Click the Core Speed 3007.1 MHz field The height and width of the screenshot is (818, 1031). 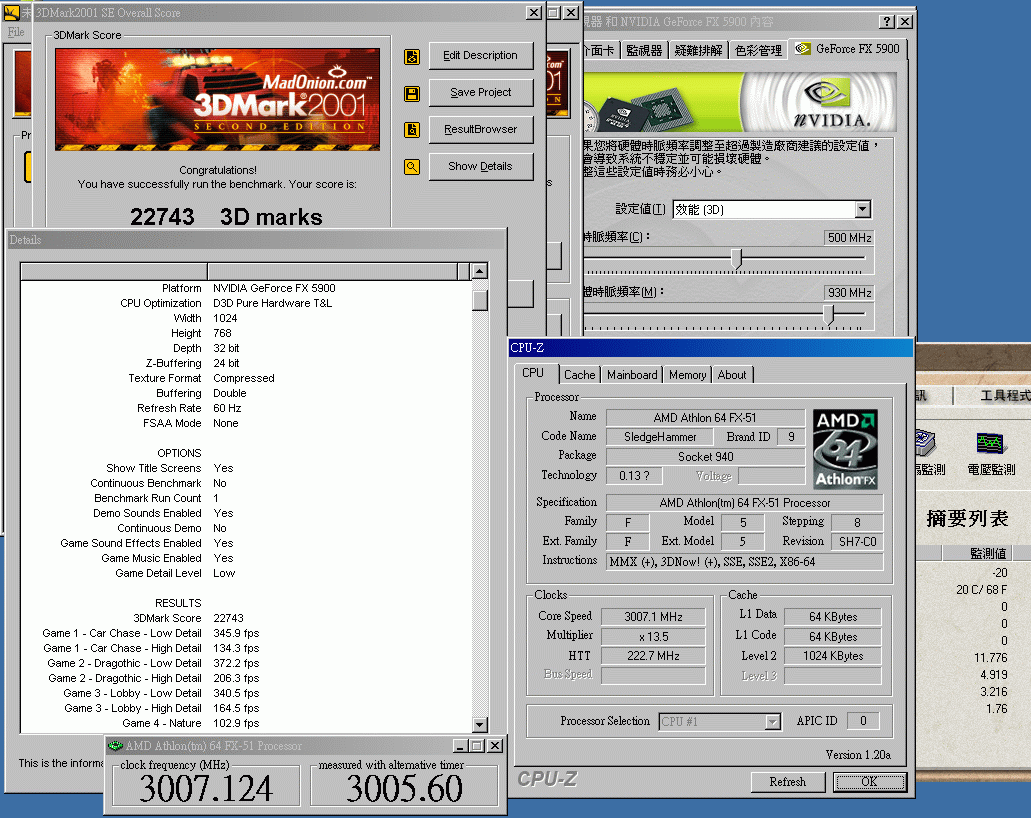653,617
